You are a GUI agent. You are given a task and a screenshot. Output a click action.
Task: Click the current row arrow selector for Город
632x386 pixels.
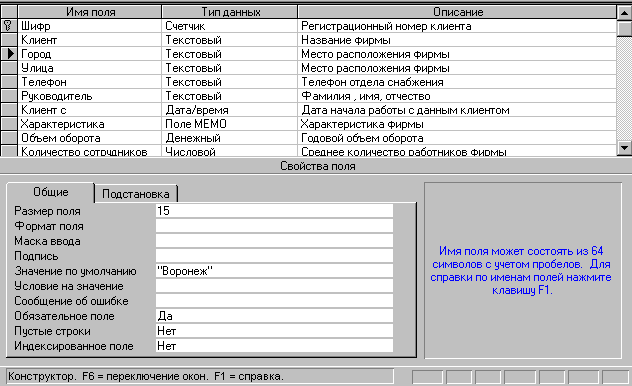(x=9, y=54)
